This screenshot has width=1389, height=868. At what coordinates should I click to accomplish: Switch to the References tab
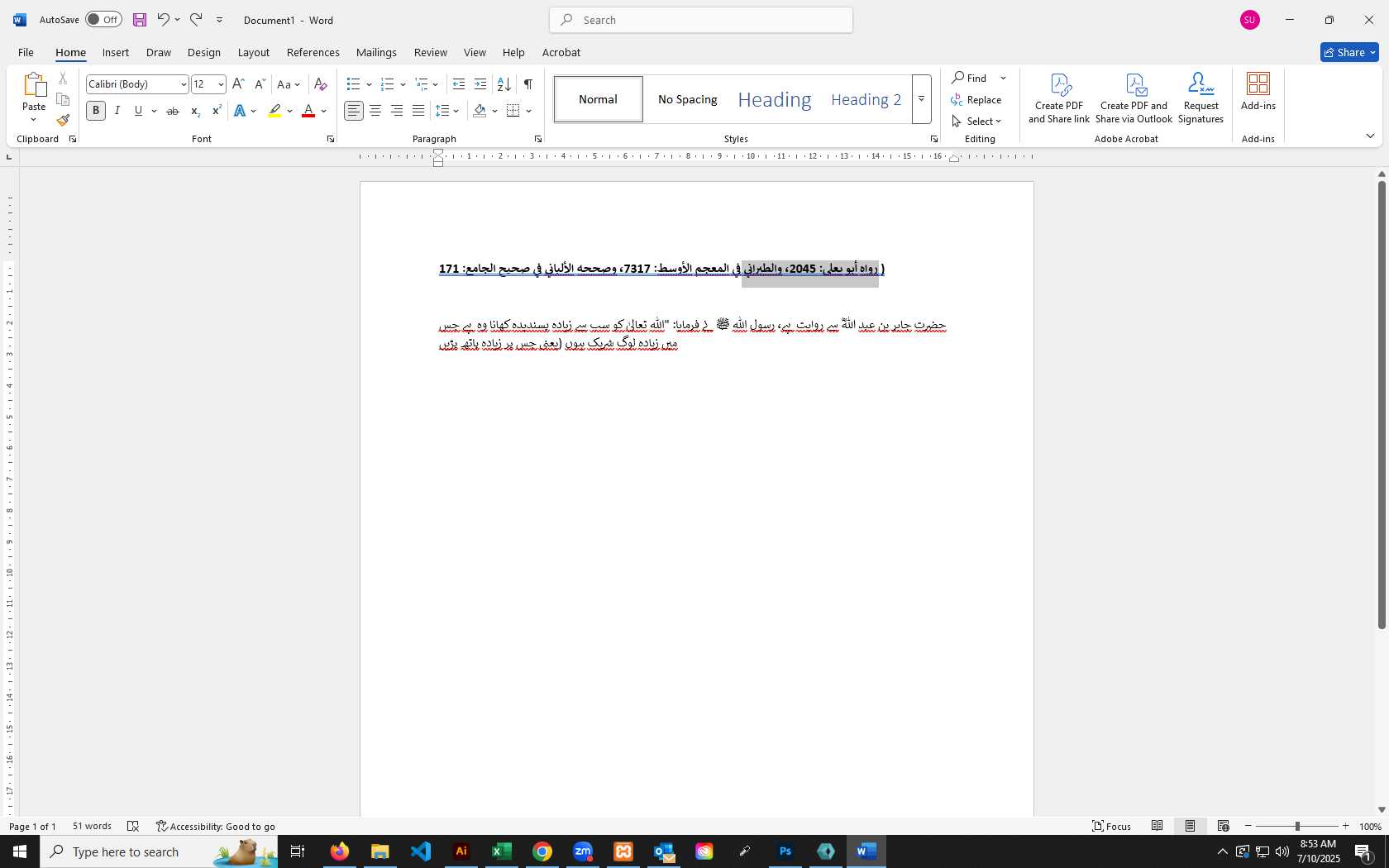[x=313, y=52]
